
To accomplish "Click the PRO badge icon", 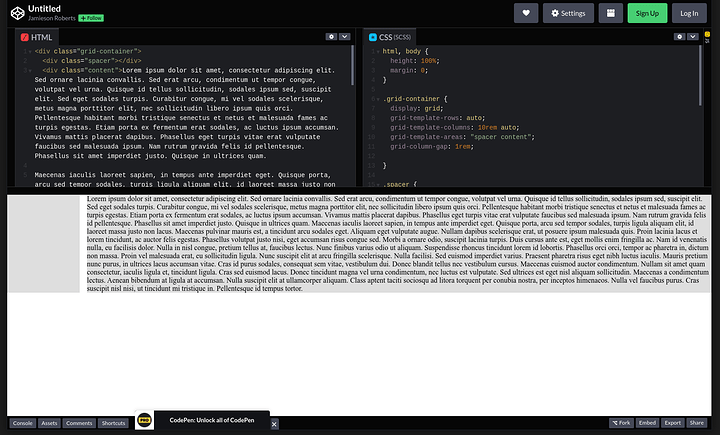I will [144, 423].
